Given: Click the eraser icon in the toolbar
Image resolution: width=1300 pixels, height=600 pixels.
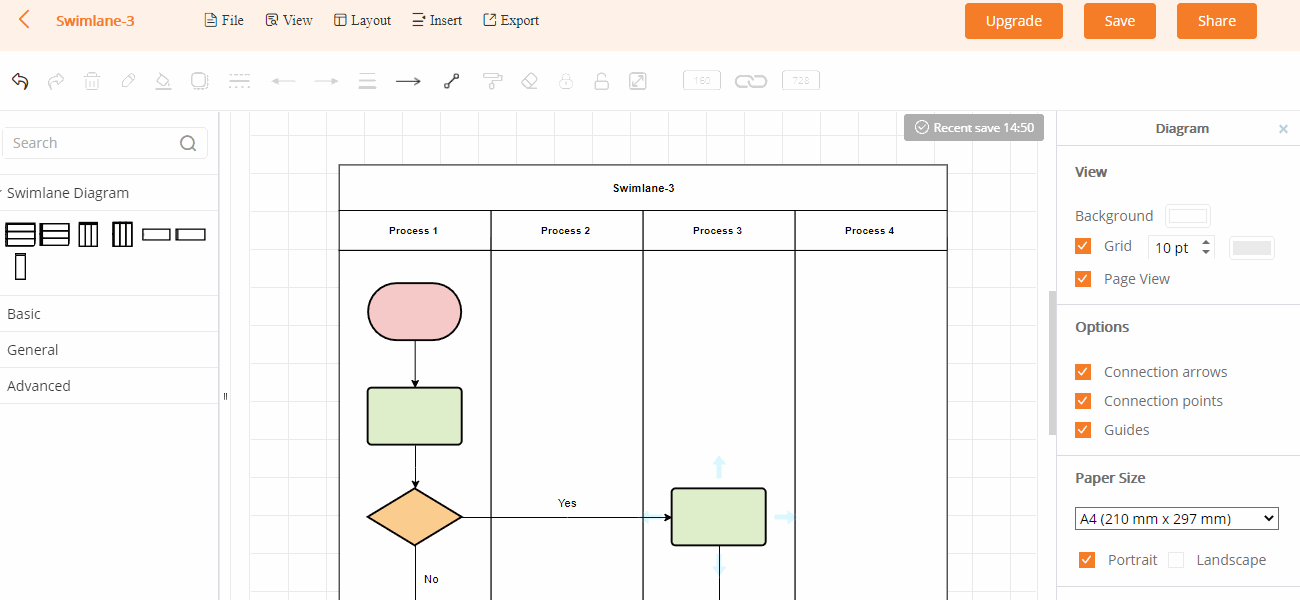Looking at the screenshot, I should click(530, 81).
